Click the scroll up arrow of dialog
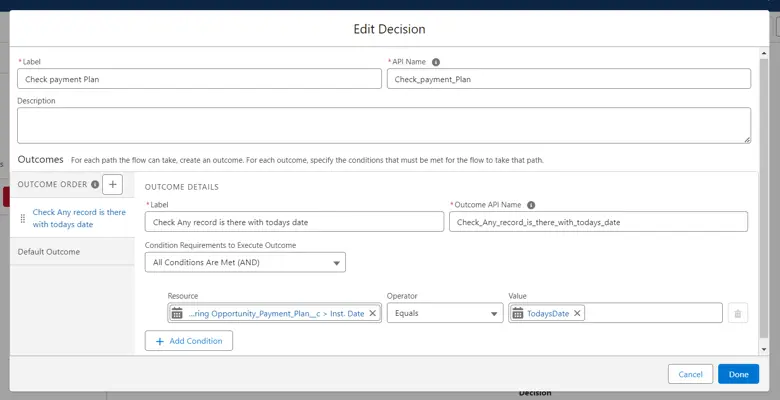Image resolution: width=780 pixels, height=400 pixels. [764, 53]
